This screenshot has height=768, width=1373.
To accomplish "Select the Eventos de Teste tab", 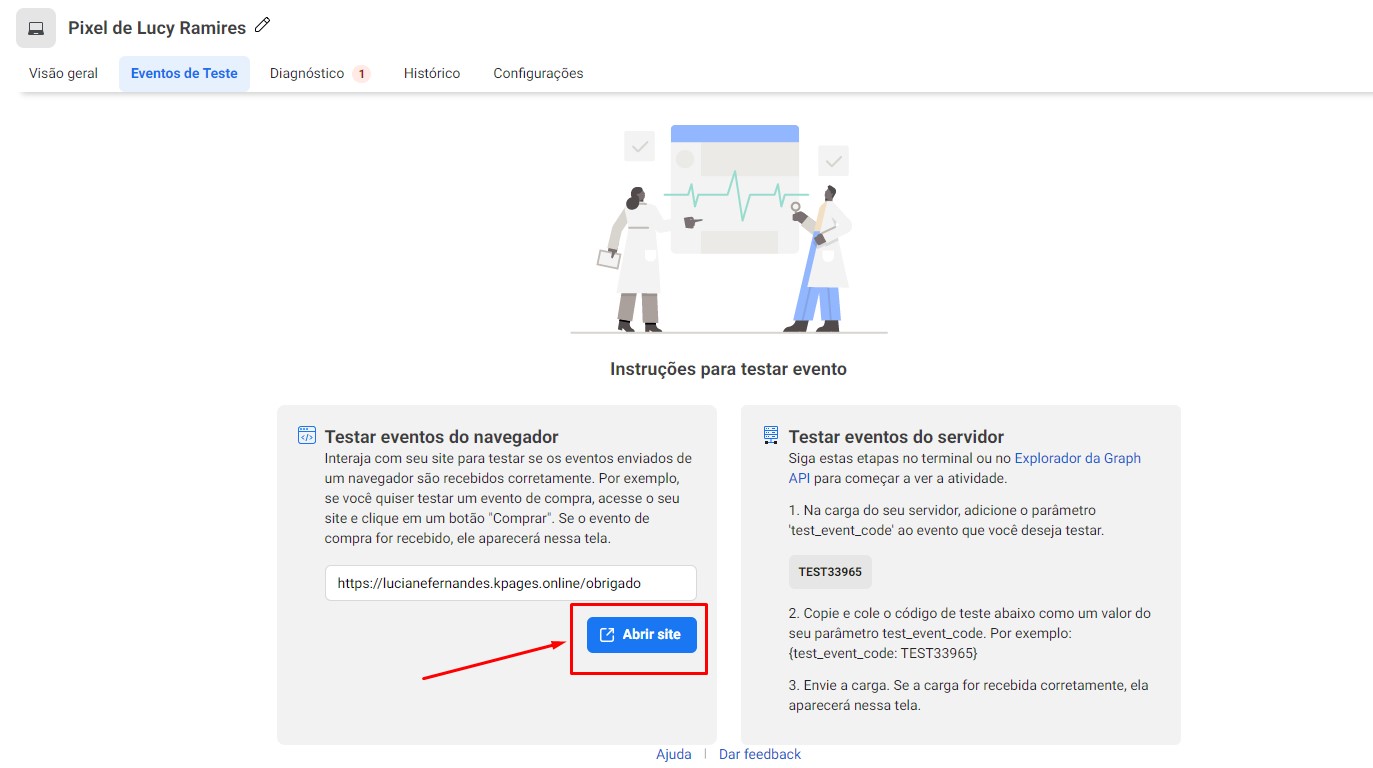I will click(184, 74).
